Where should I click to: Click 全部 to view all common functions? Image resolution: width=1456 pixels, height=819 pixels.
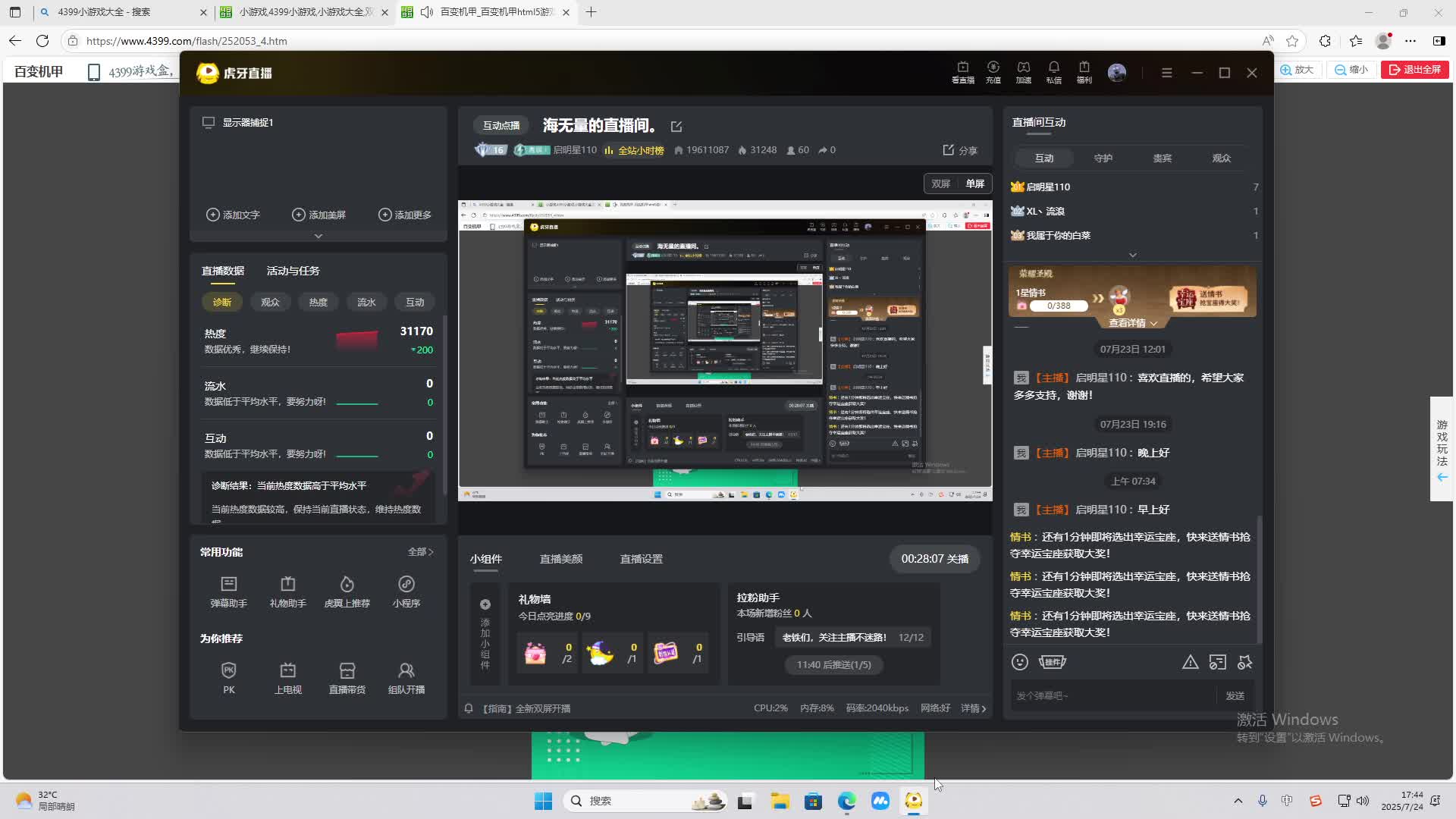pyautogui.click(x=420, y=552)
